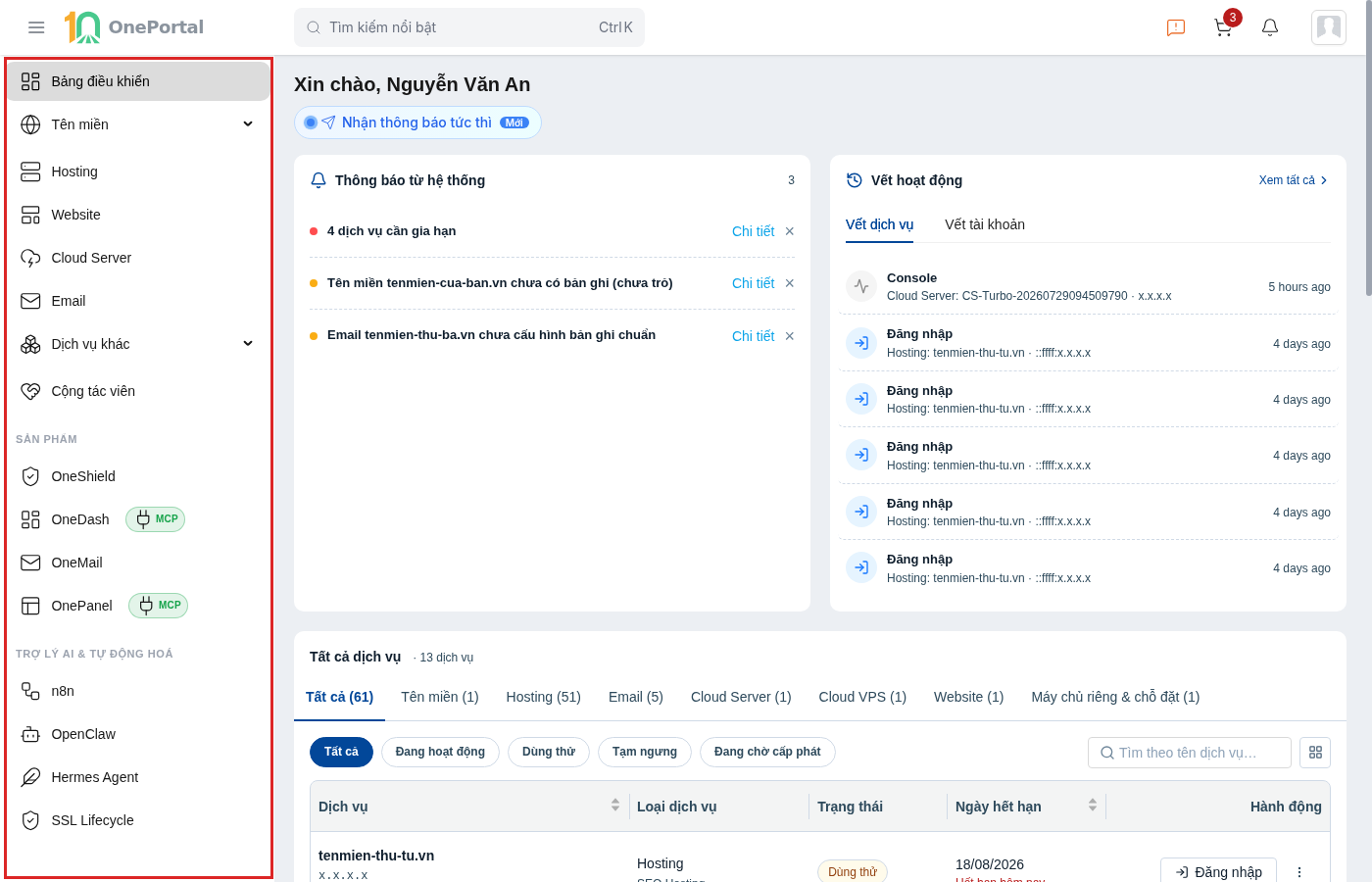Viewport: 1372px width, 882px height.
Task: Click the Cộng tác viên handshake icon
Action: pos(30,391)
